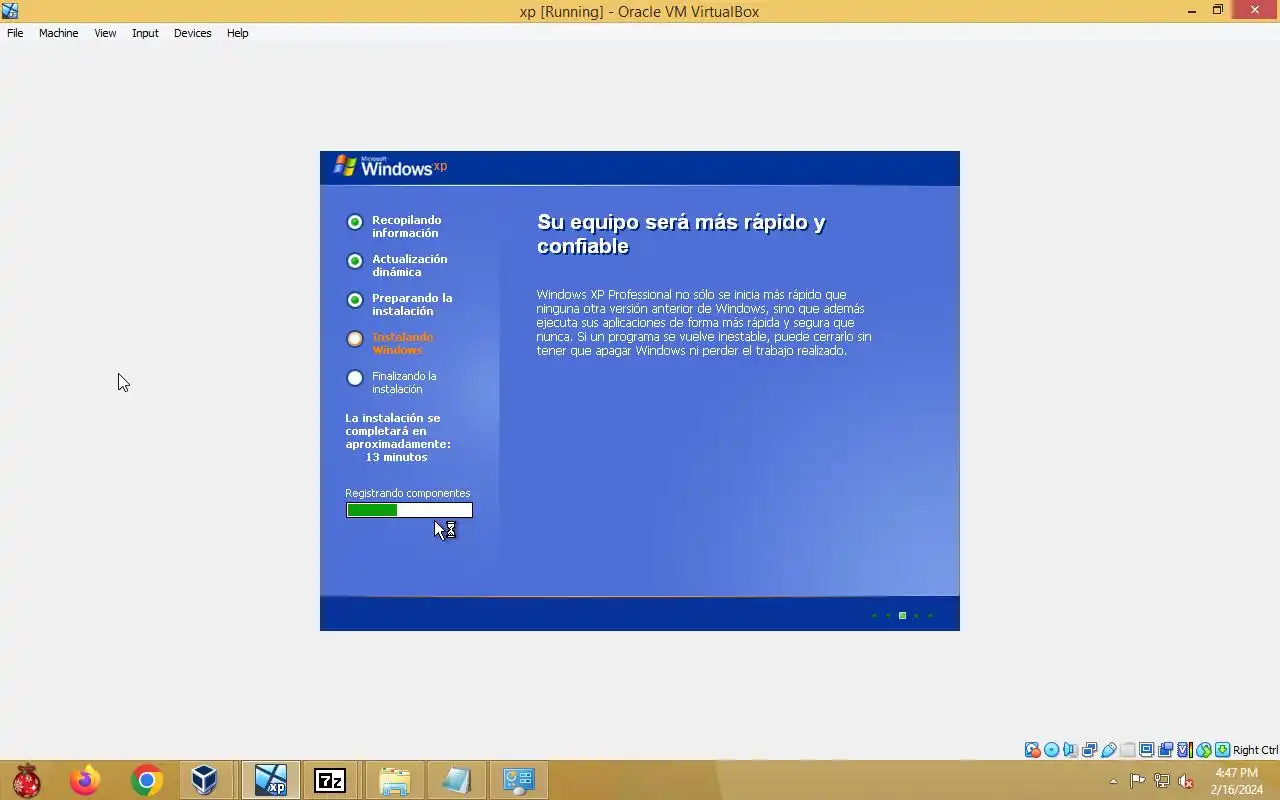Click the Windows XP Professional description paragraph
This screenshot has height=800, width=1280.
(703, 322)
